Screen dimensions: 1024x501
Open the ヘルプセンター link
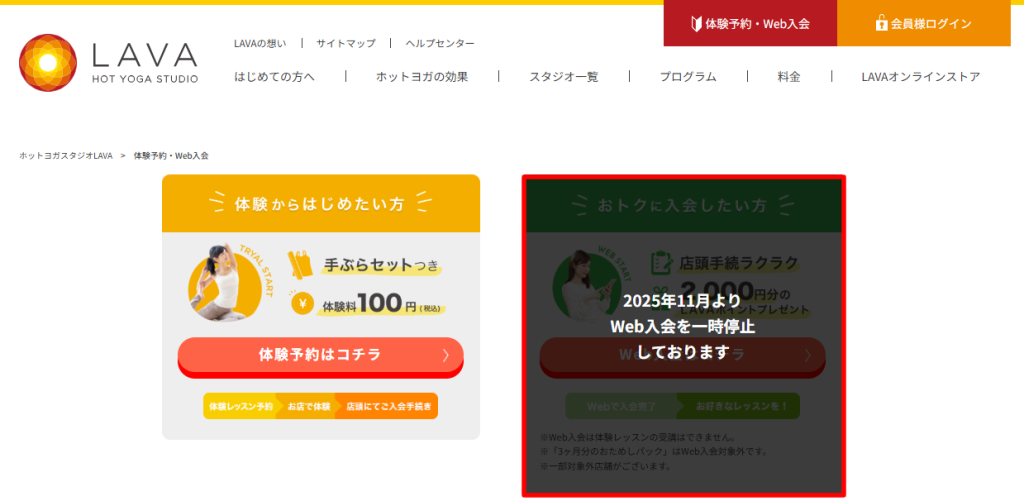click(x=440, y=43)
